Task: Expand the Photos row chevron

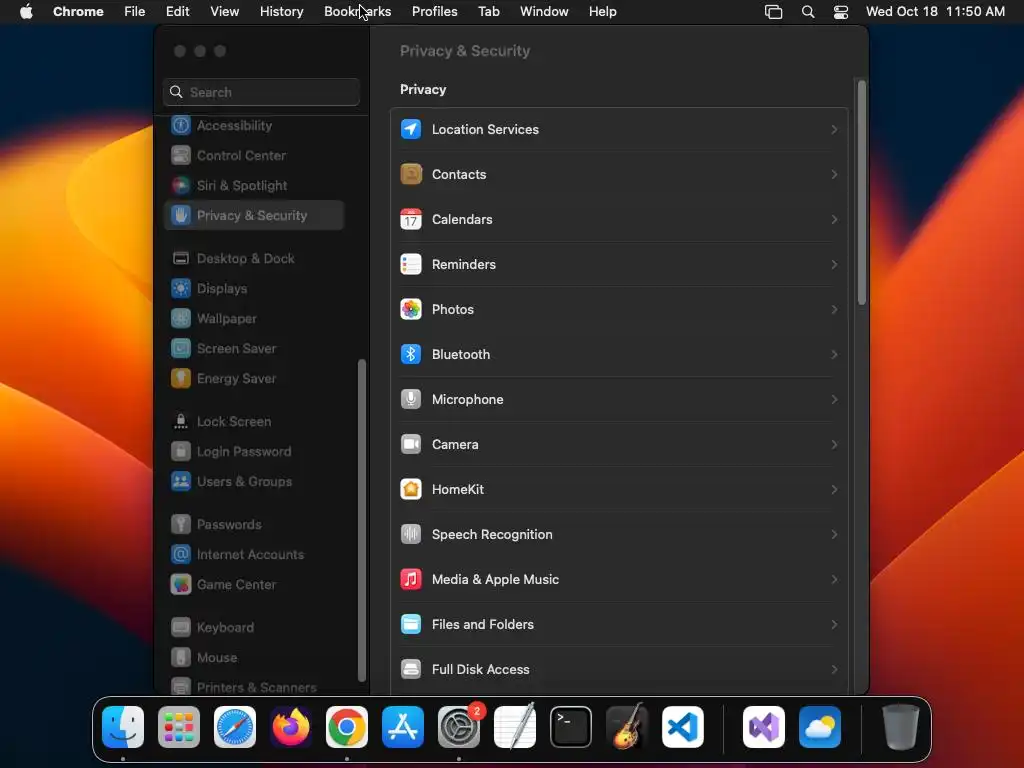Action: tap(834, 310)
